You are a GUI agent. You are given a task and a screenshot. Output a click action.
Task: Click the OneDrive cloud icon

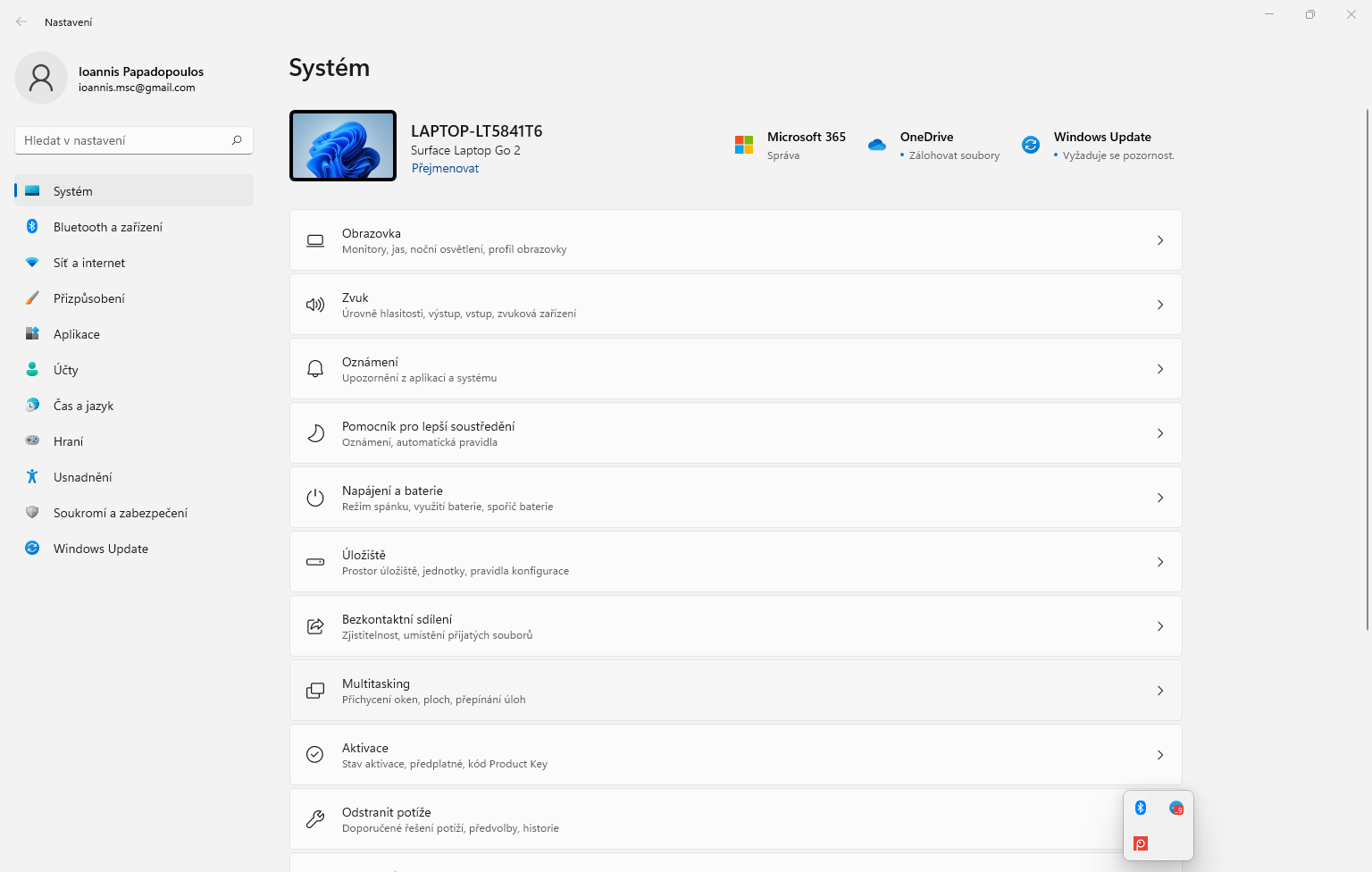[877, 145]
